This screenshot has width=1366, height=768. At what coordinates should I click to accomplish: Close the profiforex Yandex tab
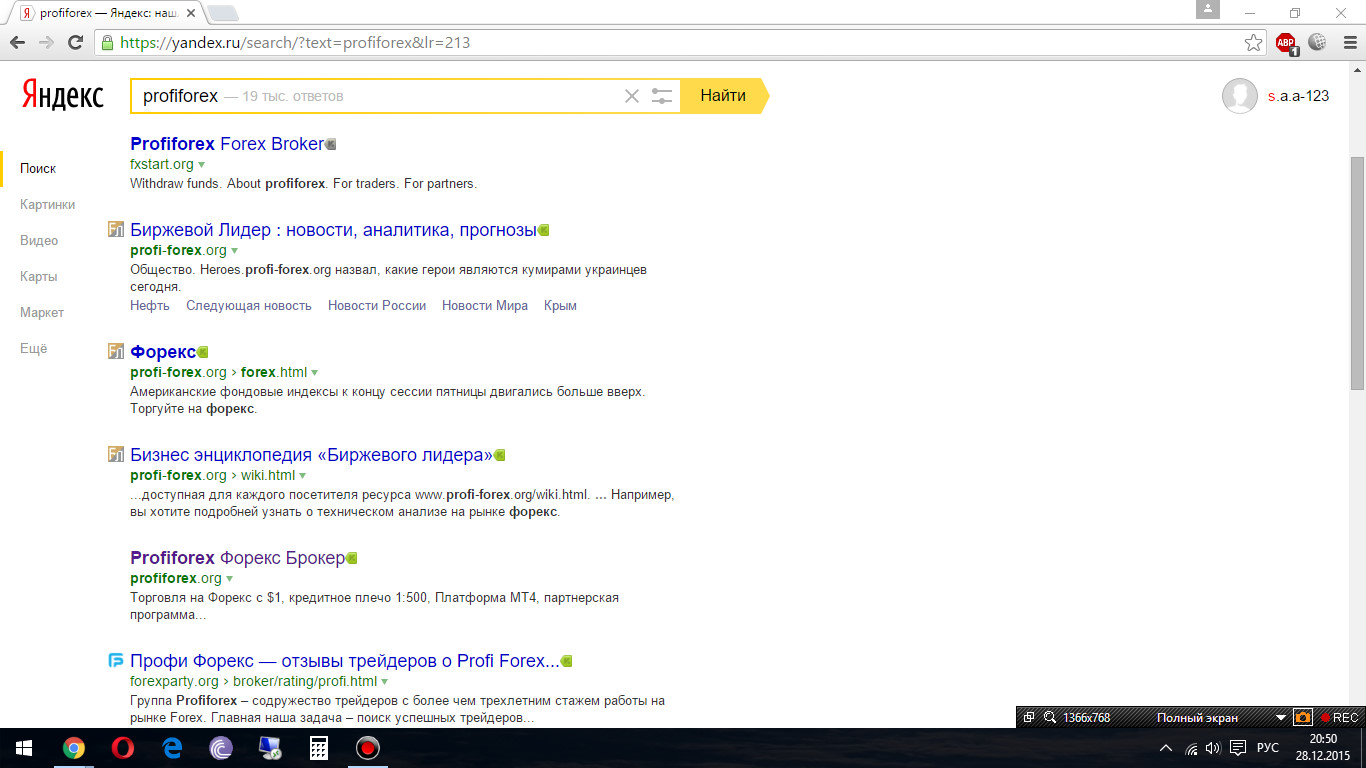[x=192, y=13]
